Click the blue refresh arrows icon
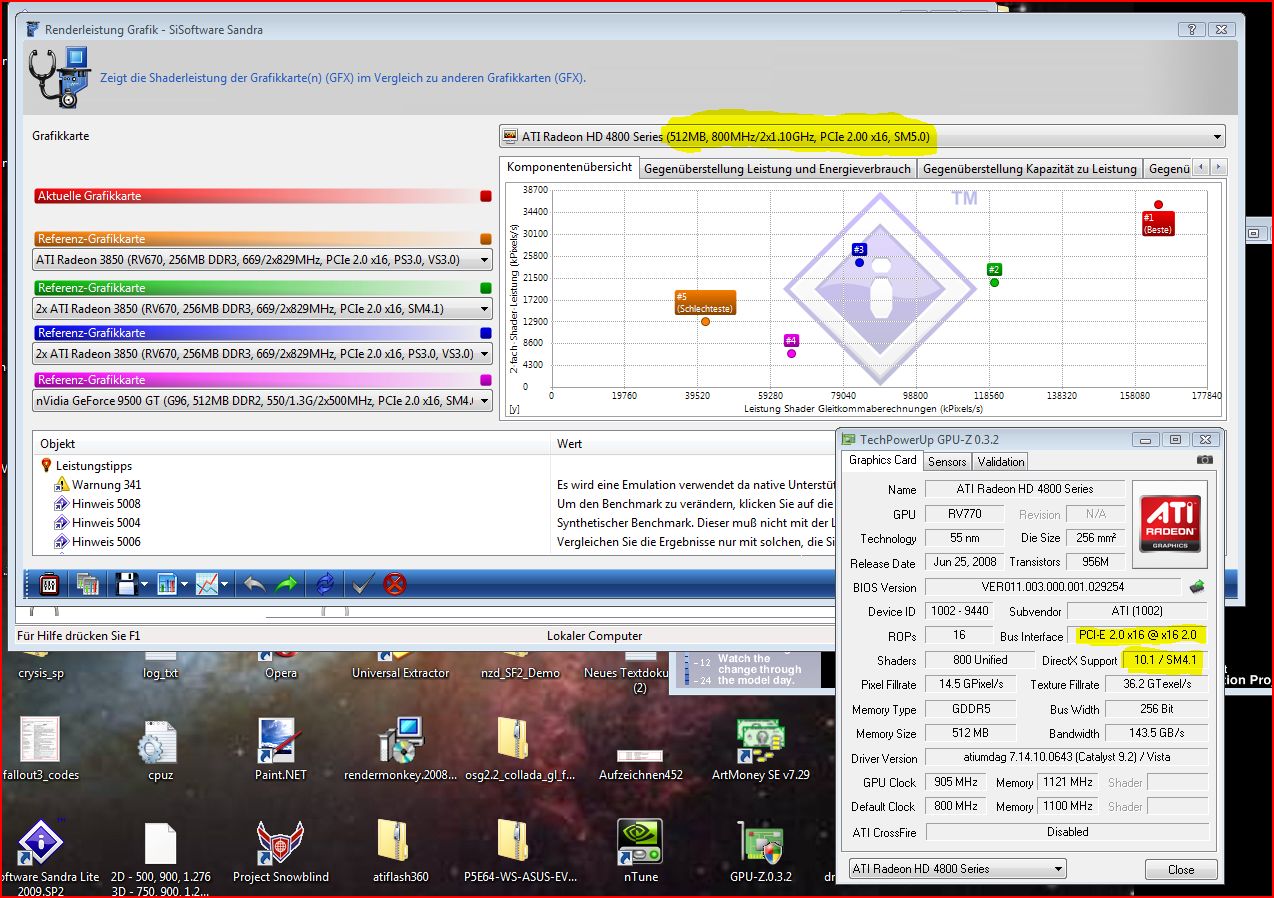 pyautogui.click(x=326, y=584)
